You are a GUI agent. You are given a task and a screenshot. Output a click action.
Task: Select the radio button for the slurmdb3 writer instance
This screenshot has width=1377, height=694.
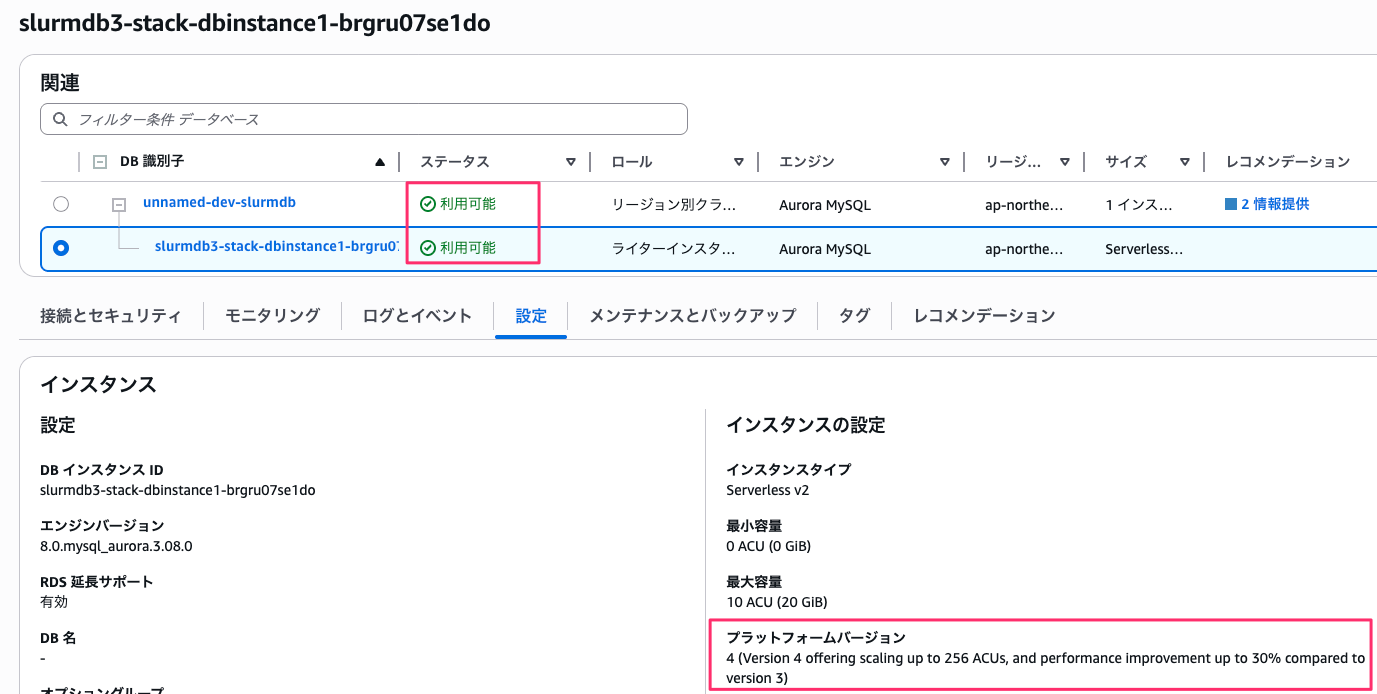pyautogui.click(x=61, y=247)
